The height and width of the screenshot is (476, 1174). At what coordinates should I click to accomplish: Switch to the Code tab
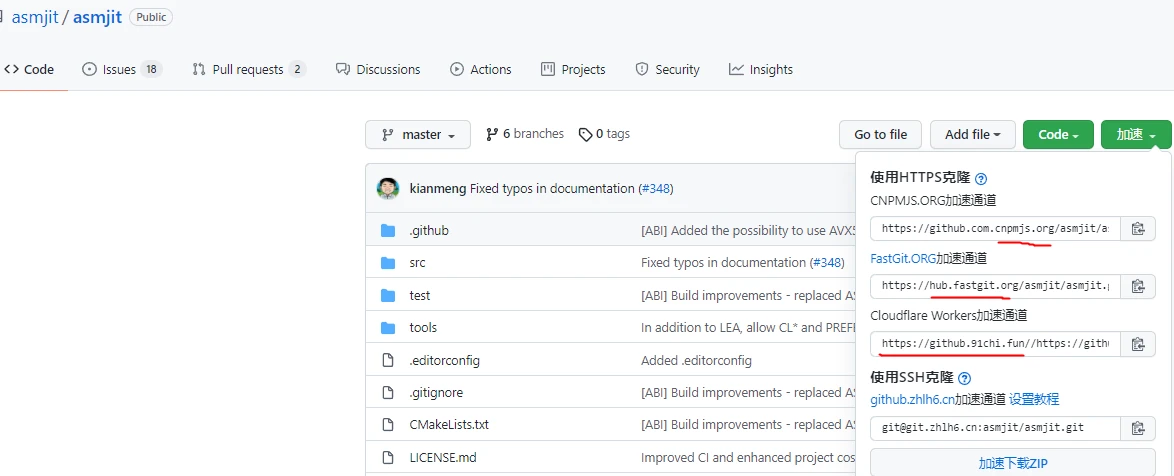click(x=29, y=70)
